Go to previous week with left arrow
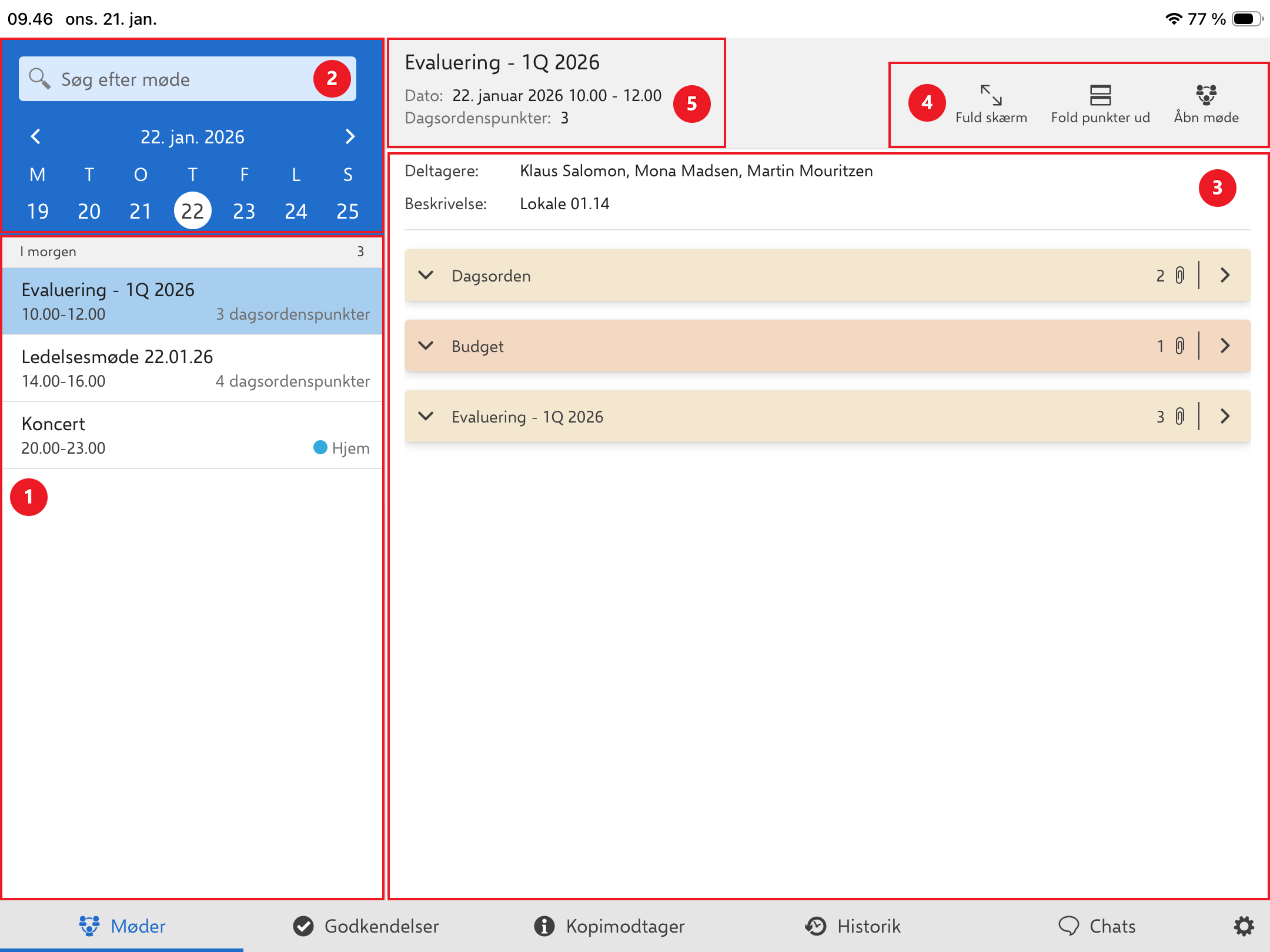The width and height of the screenshot is (1270, 952). click(x=36, y=137)
